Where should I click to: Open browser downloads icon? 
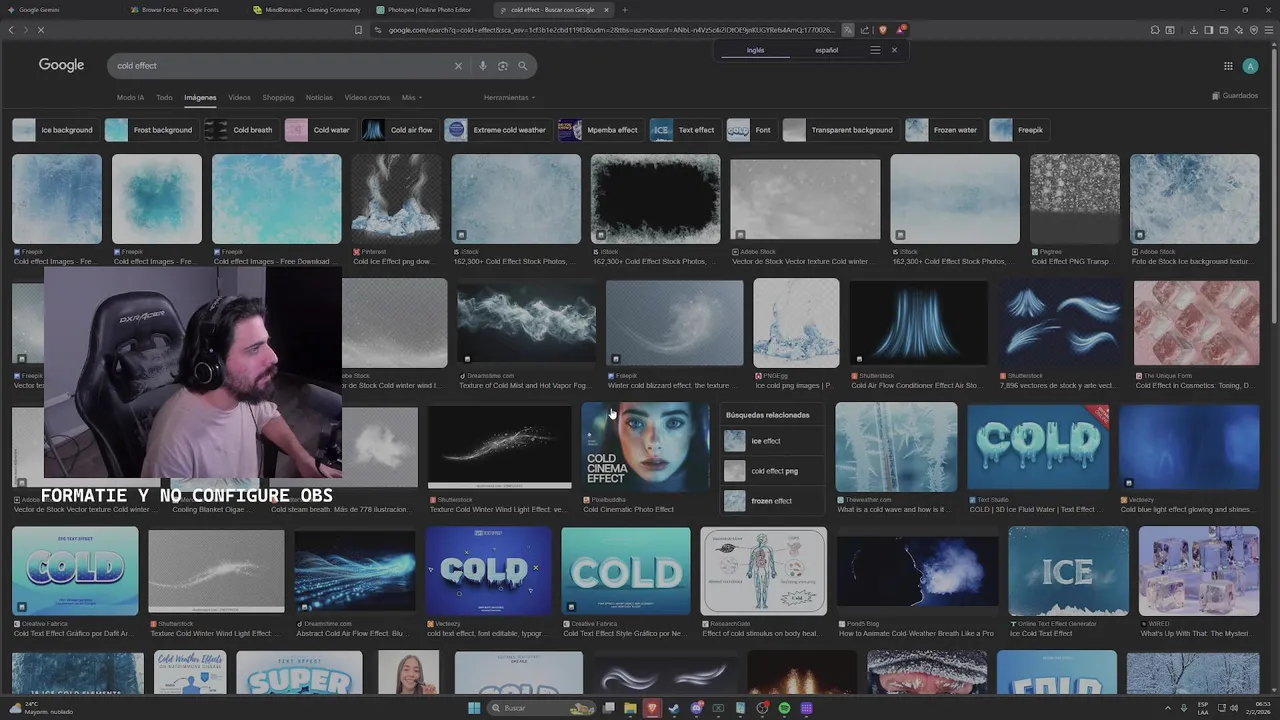pyautogui.click(x=1193, y=30)
